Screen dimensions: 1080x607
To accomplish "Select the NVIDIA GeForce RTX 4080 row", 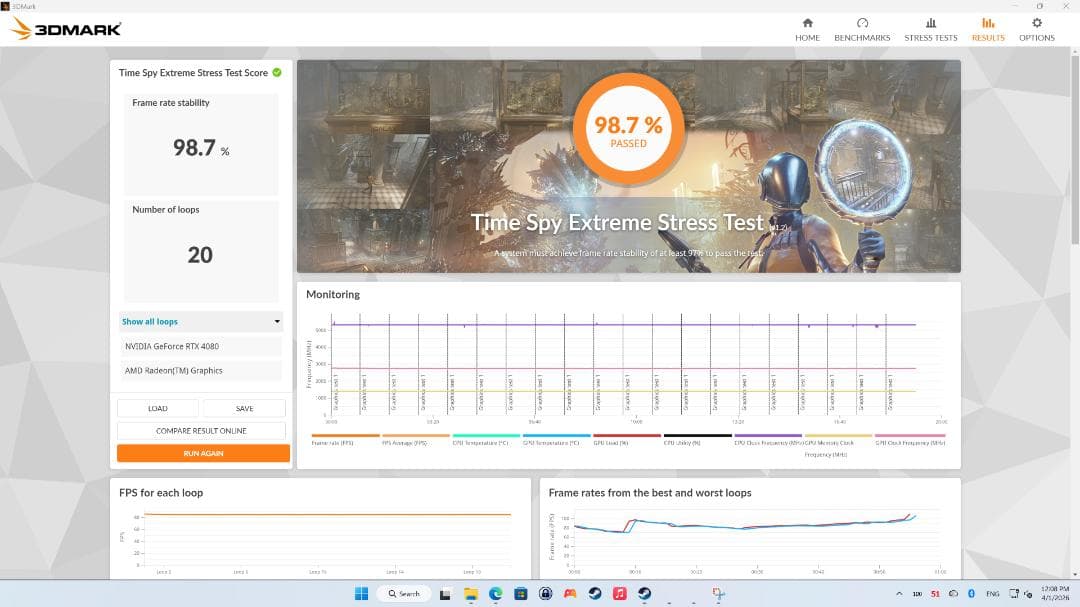I will (200, 347).
